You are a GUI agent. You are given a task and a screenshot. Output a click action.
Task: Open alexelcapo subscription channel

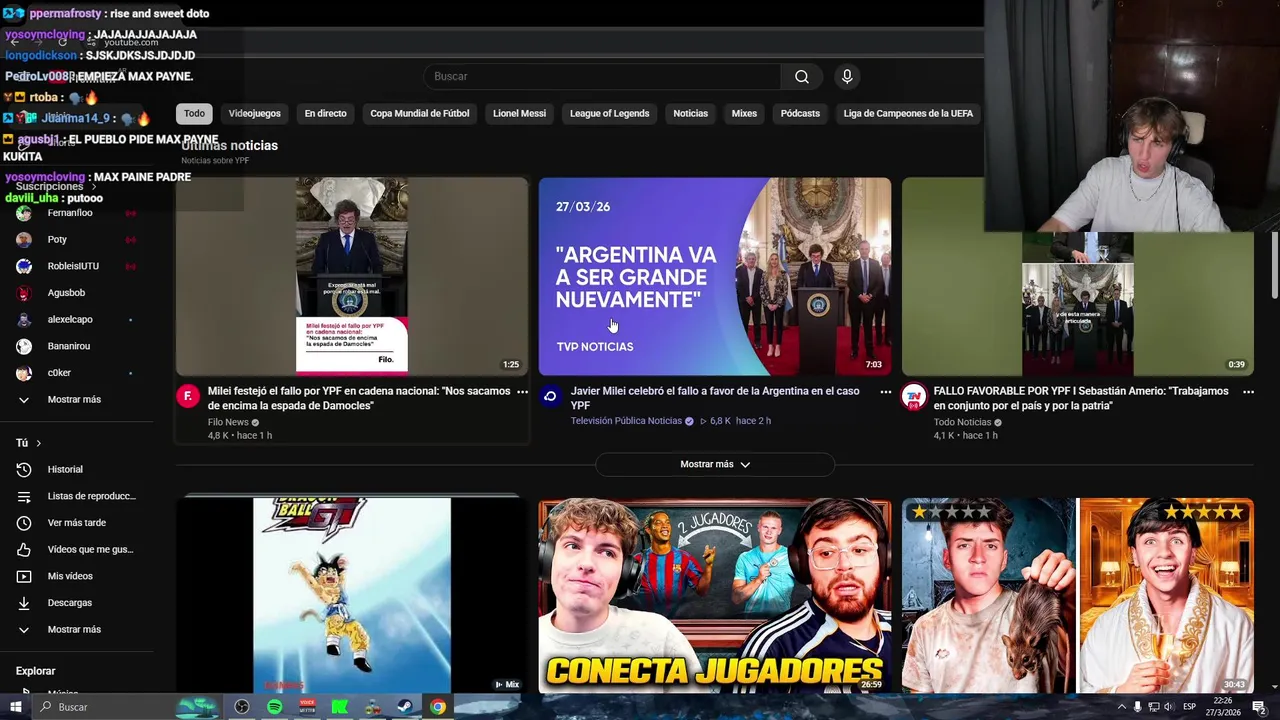(x=78, y=319)
